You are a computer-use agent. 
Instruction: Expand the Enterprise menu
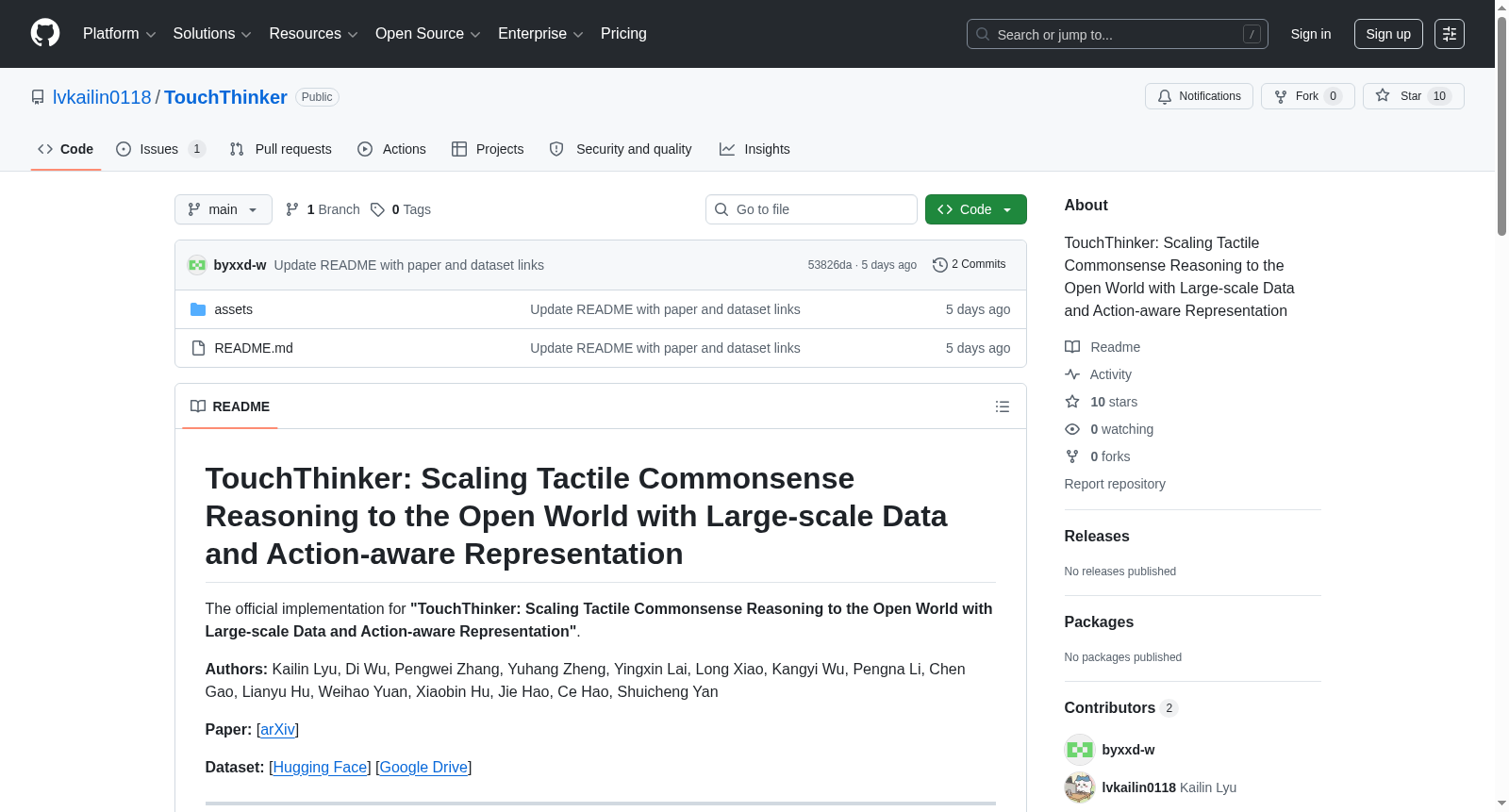coord(540,34)
